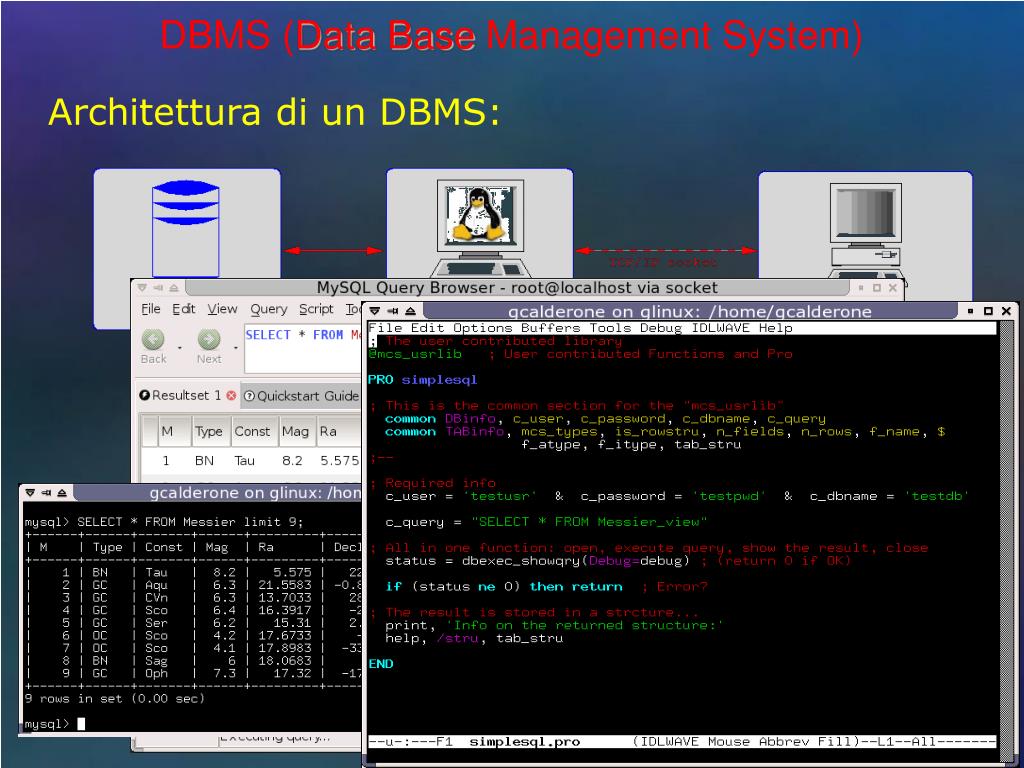Click the pin icon in the mysql terminal titlebar
Image resolution: width=1024 pixels, height=768 pixels.
pyautogui.click(x=46, y=492)
